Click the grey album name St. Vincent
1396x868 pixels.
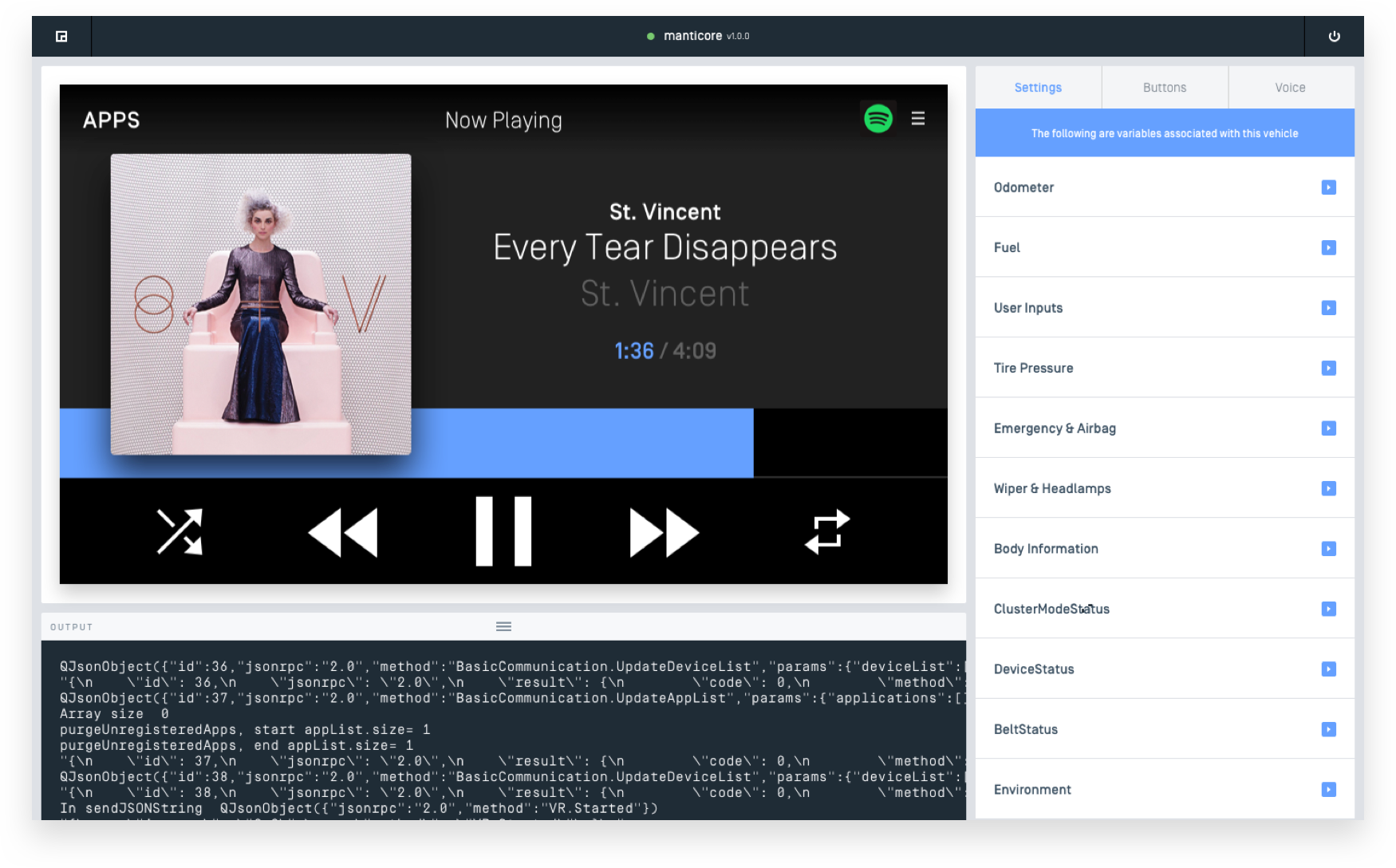665,294
